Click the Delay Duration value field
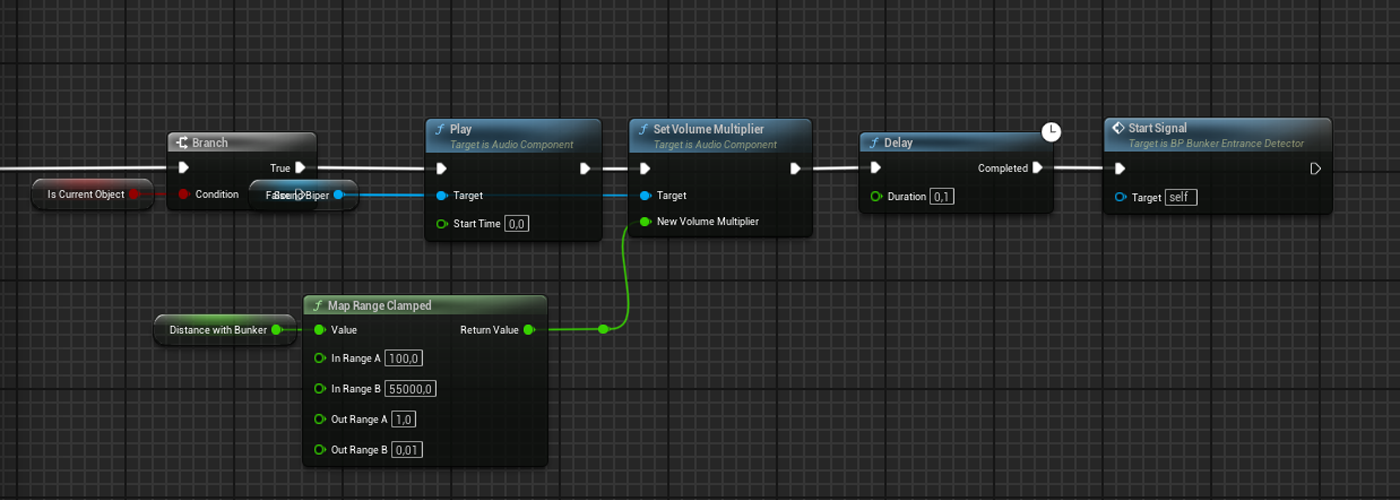Screen dimensions: 1400x500 click(941, 197)
